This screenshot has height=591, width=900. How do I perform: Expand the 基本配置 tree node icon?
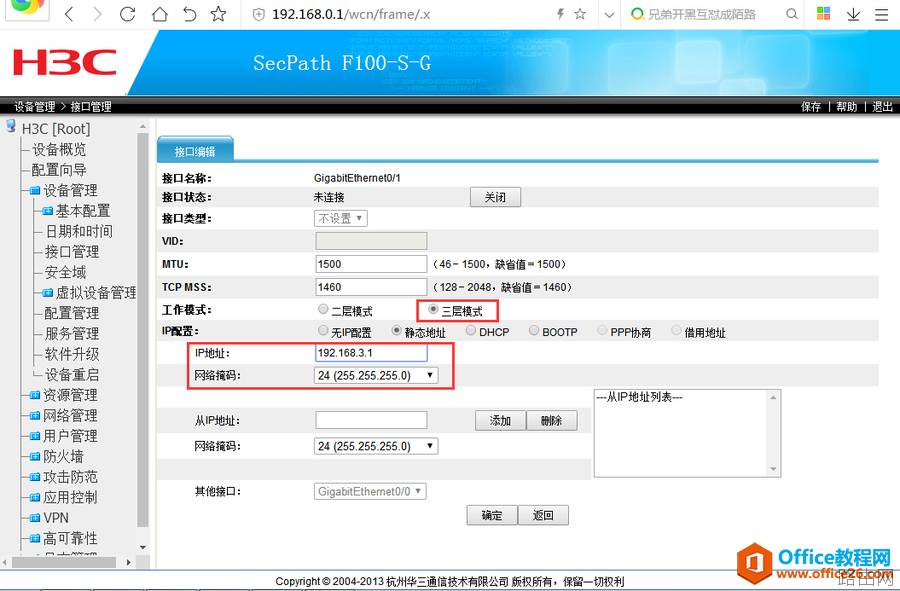(48, 211)
